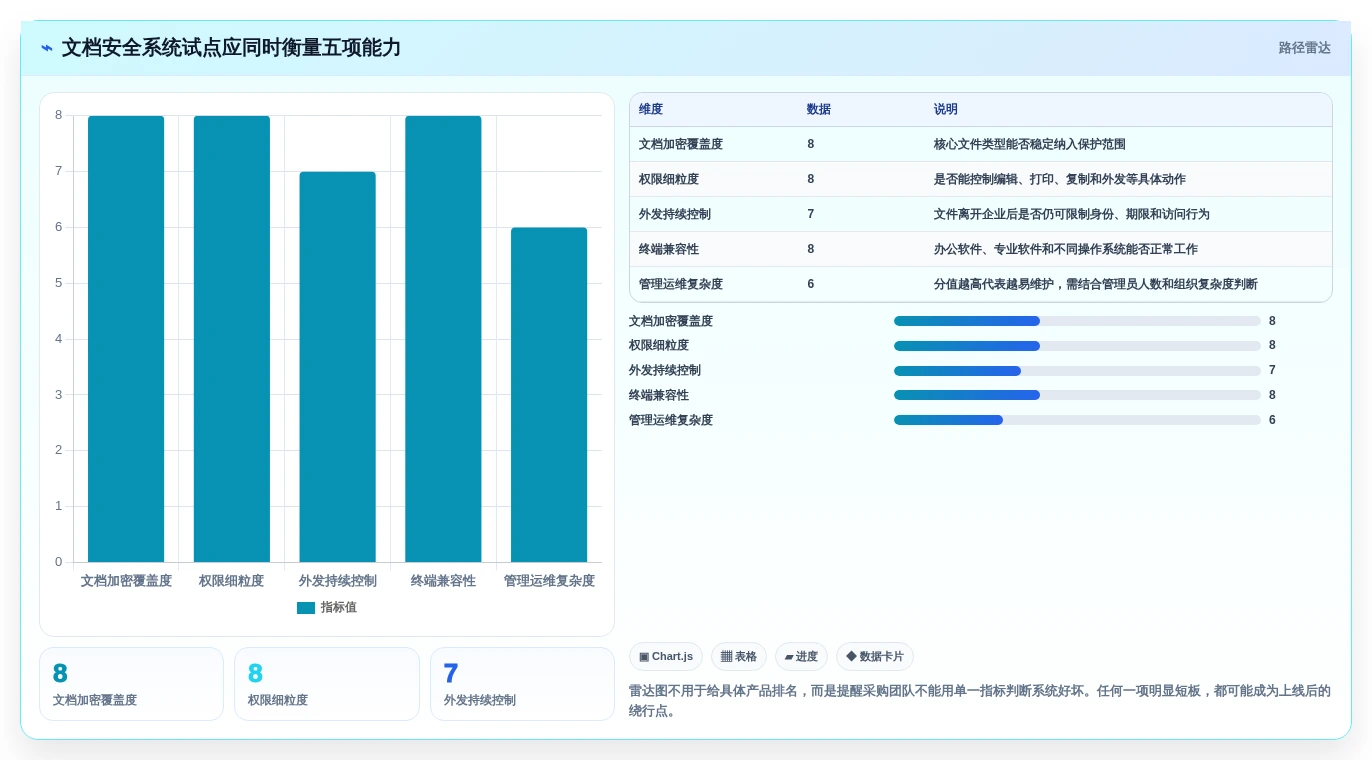Click description starting 文件离开企业后

pos(1072,214)
